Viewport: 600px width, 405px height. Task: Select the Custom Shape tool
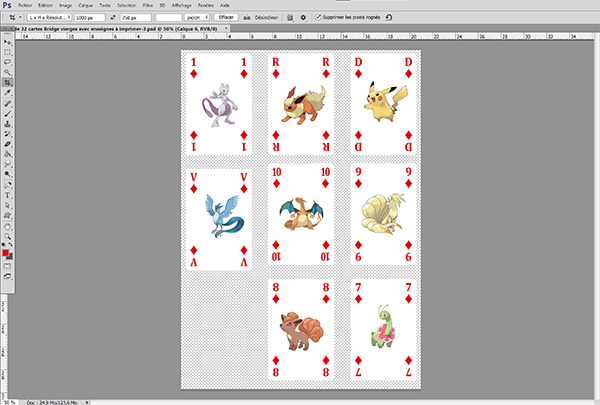[x=7, y=216]
